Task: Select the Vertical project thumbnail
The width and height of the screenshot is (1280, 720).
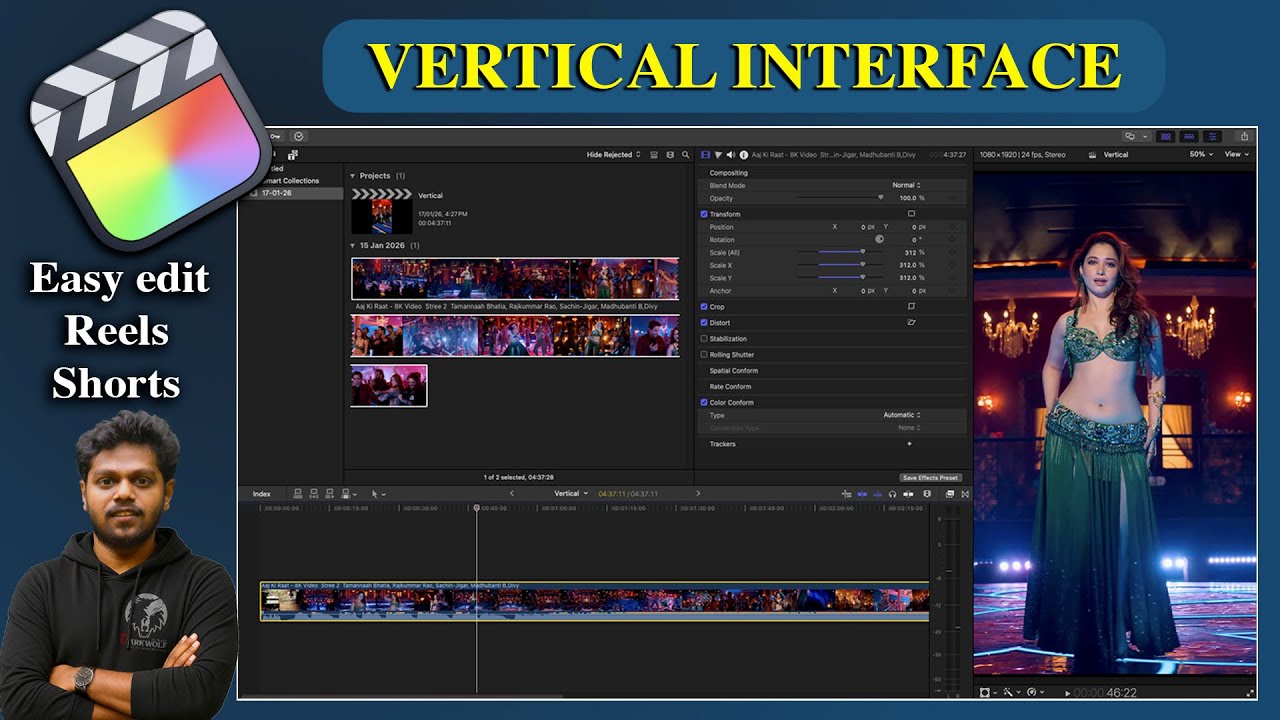Action: point(382,210)
